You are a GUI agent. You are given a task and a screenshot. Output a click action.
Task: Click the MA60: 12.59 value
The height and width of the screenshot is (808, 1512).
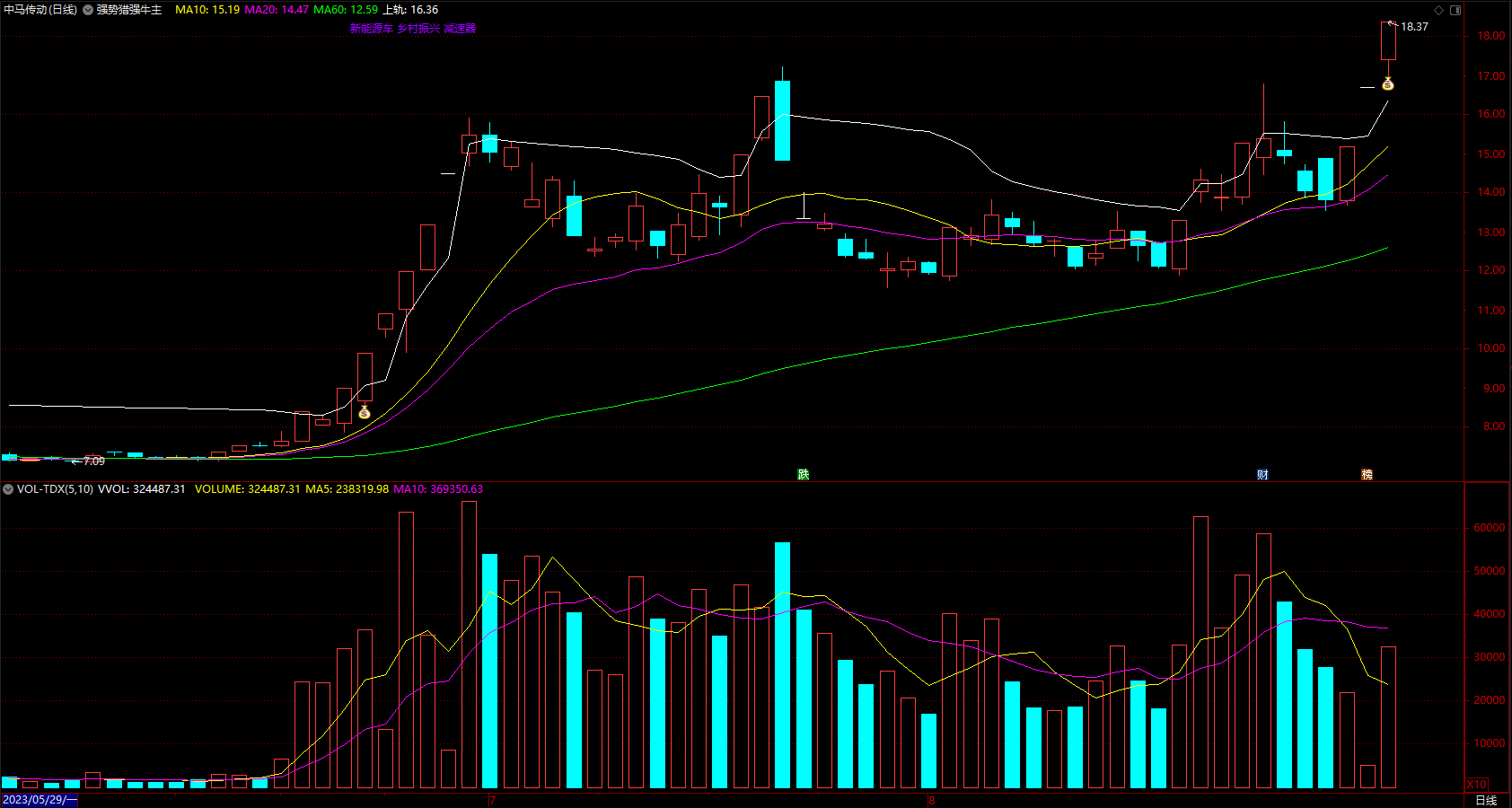pyautogui.click(x=346, y=10)
